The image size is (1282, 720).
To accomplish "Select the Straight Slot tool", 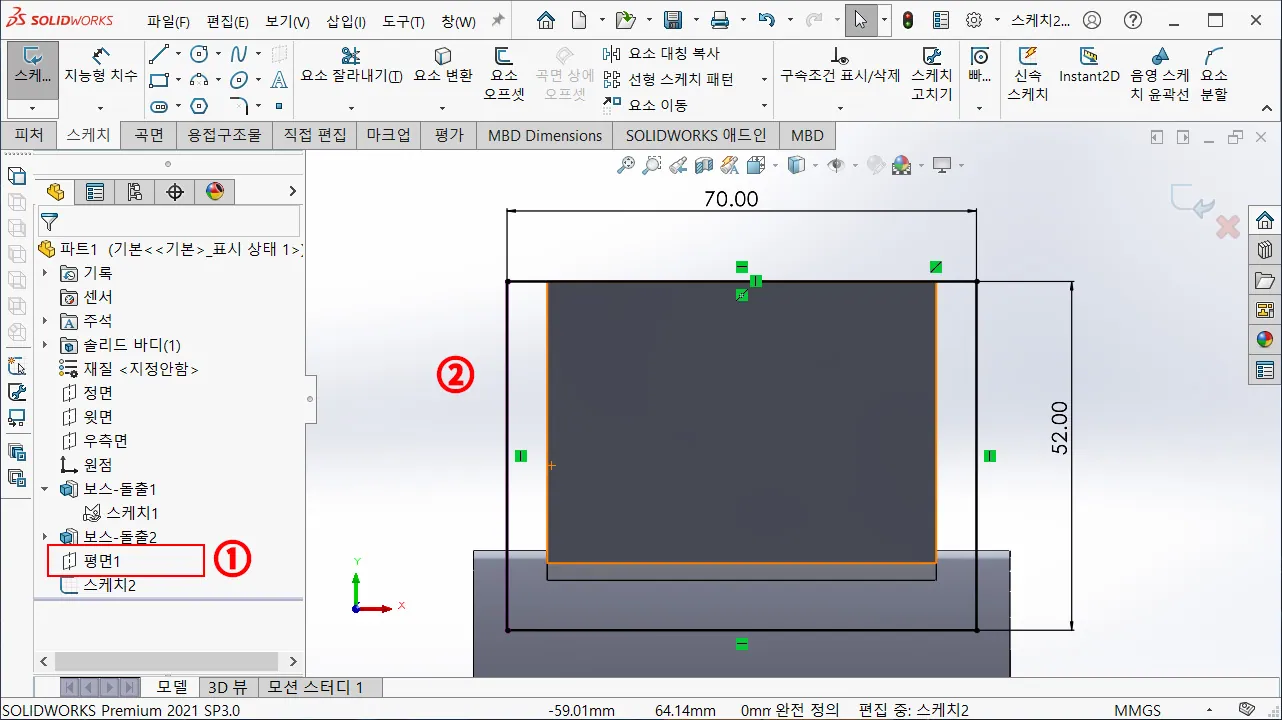I will [x=159, y=106].
